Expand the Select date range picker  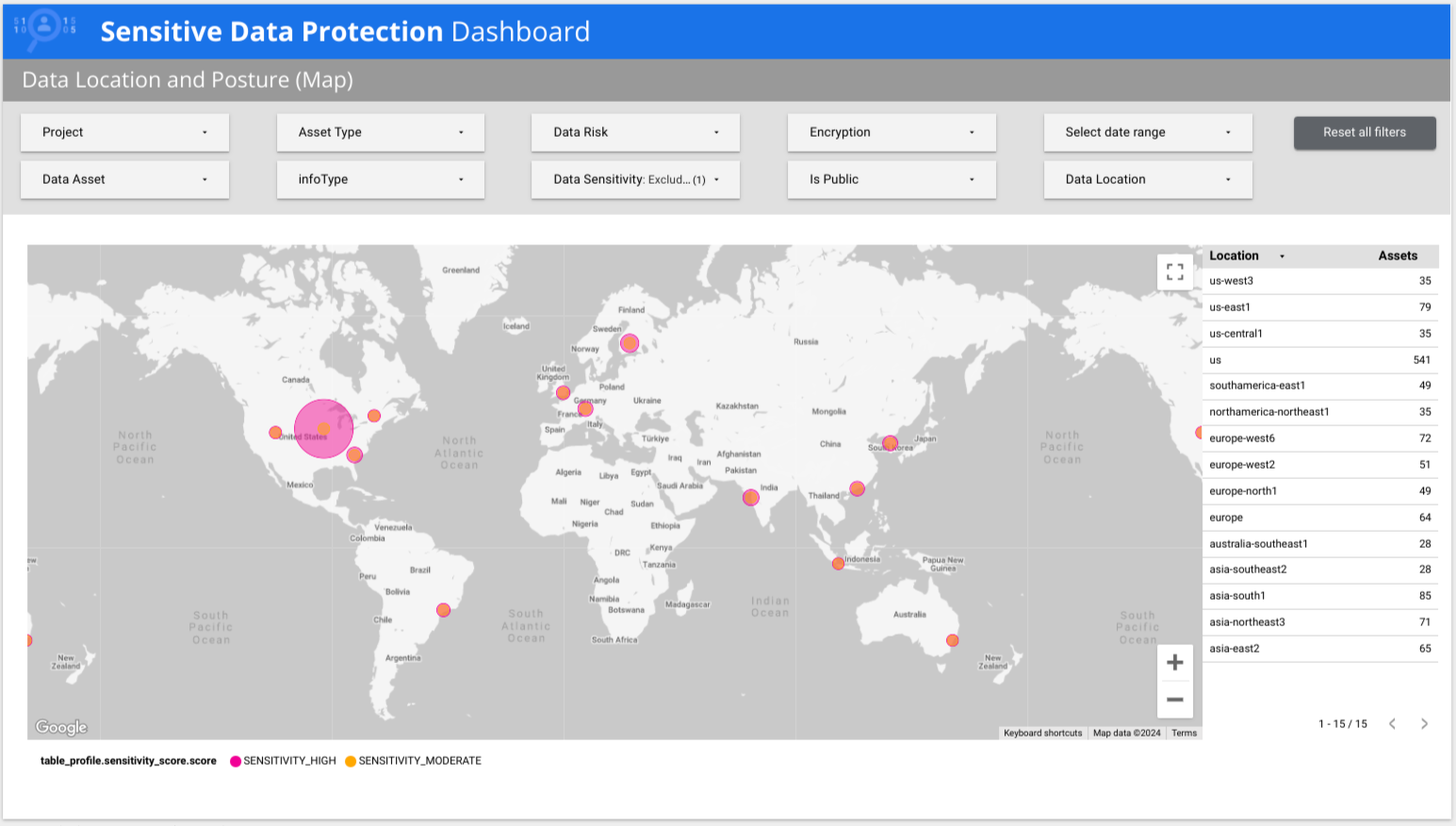[x=1147, y=133]
